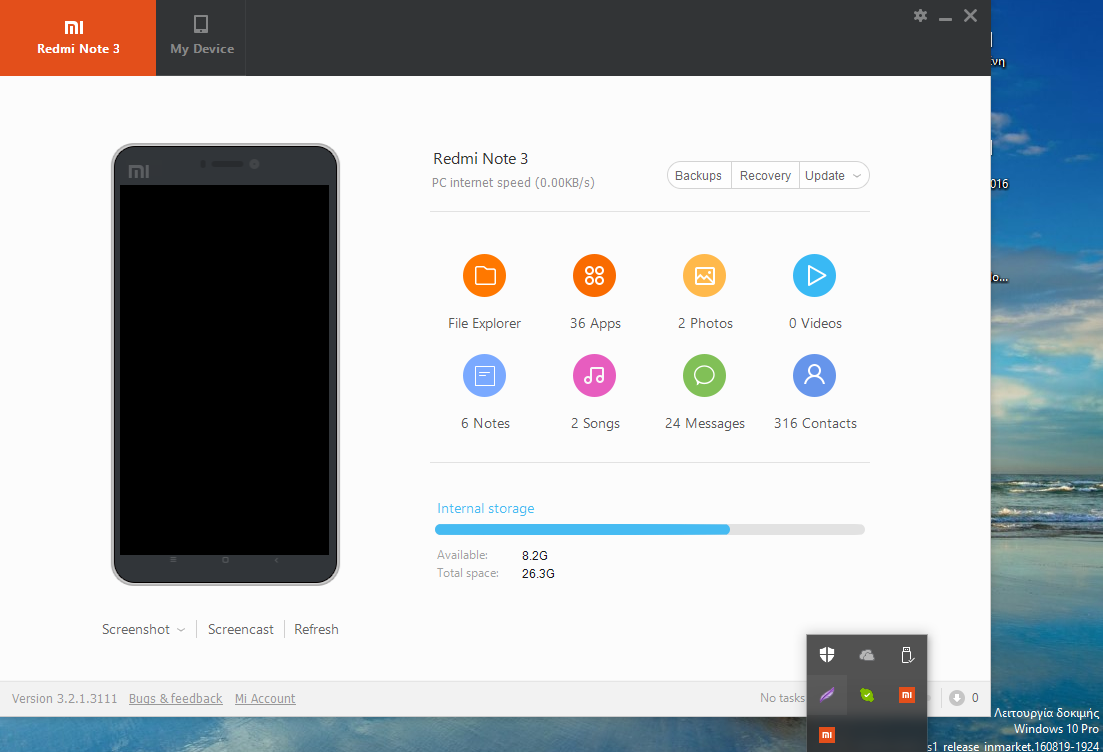Screen dimensions: 1103x752
Task: Start Screencast of the phone
Action: [x=240, y=630]
